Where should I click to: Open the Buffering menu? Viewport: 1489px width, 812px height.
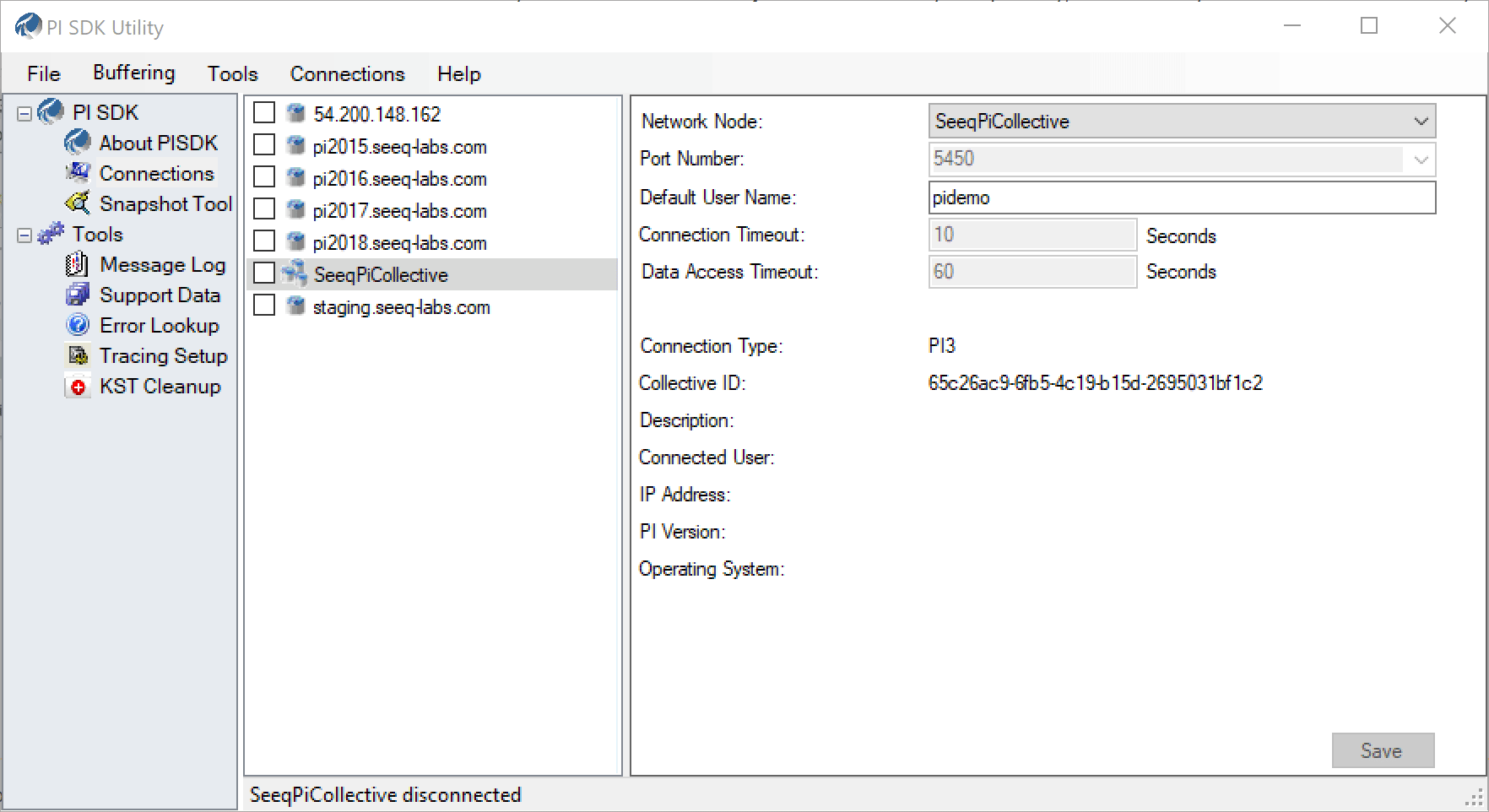tap(133, 73)
